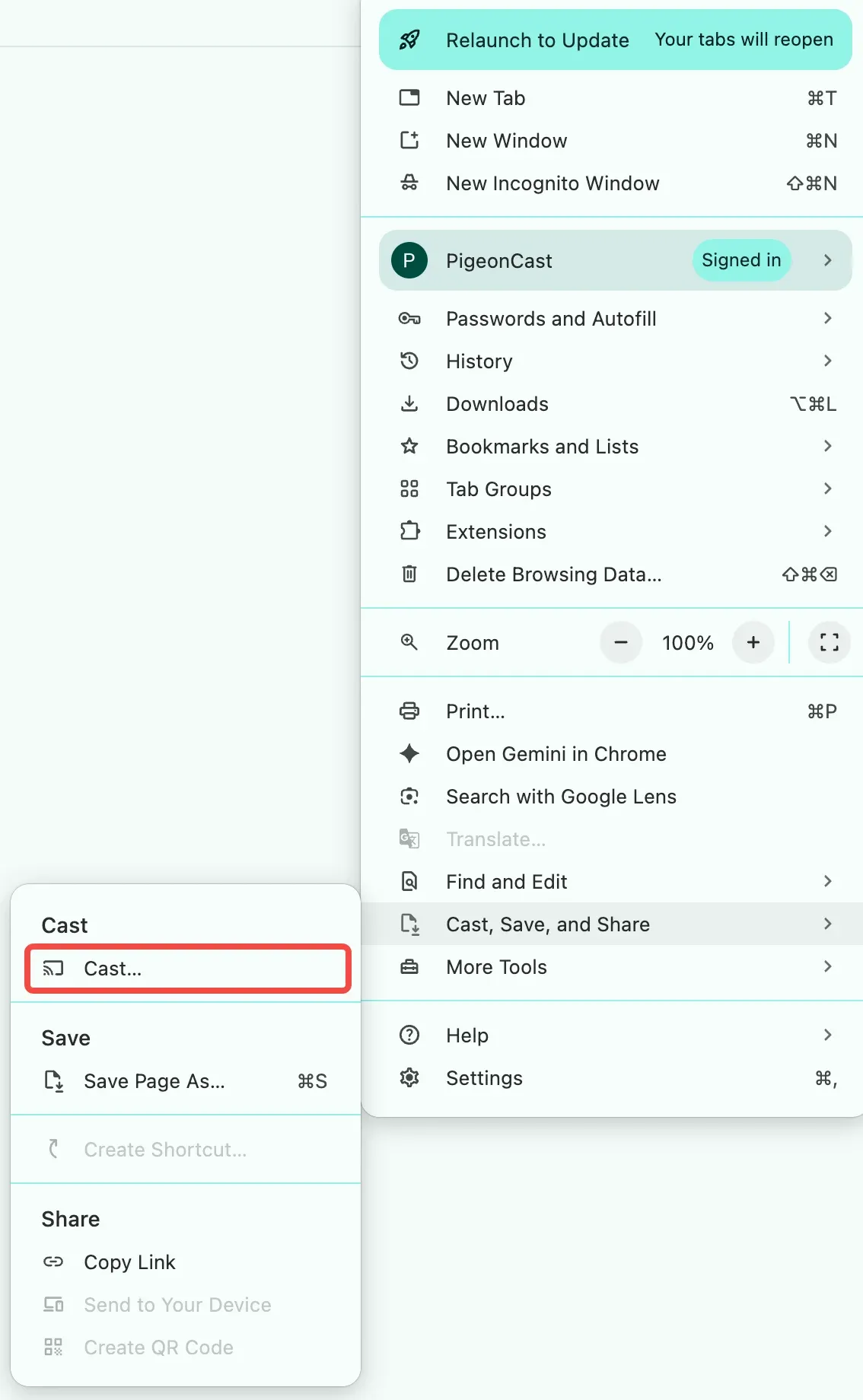Click the Send to Your Device entry
Screen dimensions: 863x1400
coord(186,1304)
